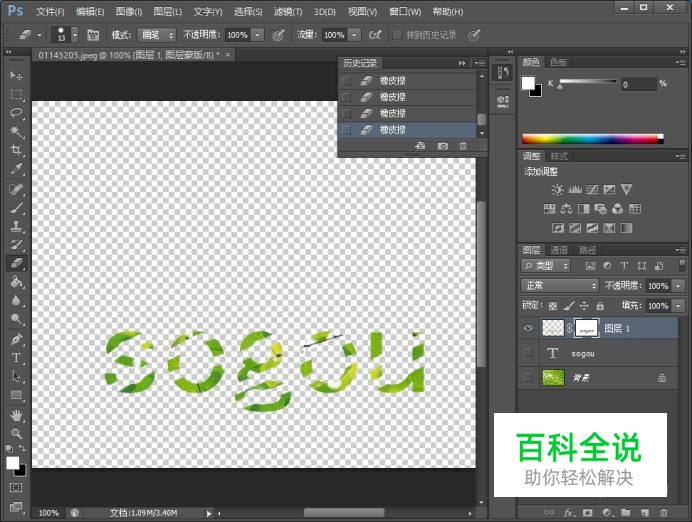This screenshot has height=522, width=692.
Task: Select the Eyedropper tool
Action: (x=16, y=169)
